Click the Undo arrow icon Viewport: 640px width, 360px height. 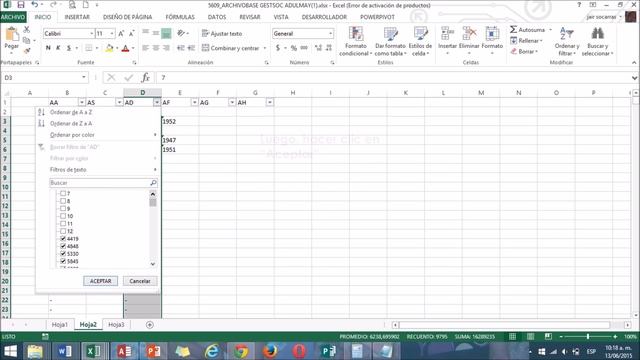click(35, 5)
